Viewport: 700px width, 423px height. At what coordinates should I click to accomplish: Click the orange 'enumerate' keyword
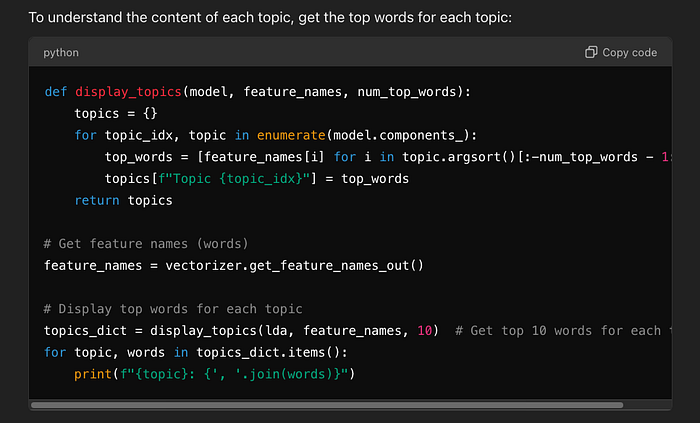(x=291, y=135)
